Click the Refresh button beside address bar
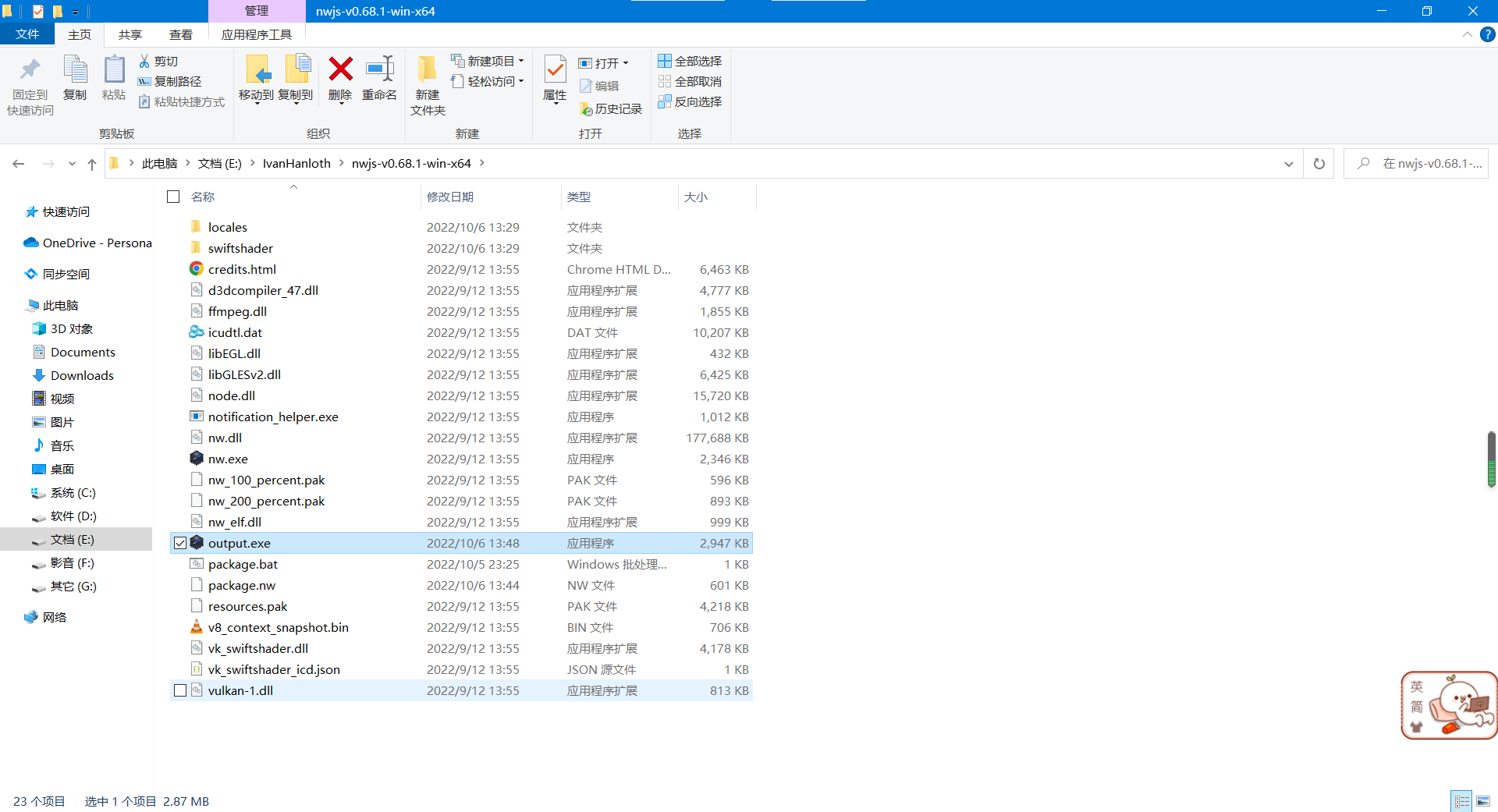 (1319, 164)
